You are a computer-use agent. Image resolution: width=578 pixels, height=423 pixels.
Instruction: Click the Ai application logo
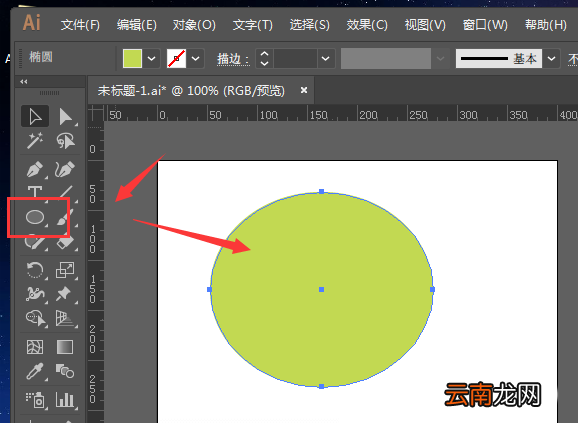click(x=32, y=22)
